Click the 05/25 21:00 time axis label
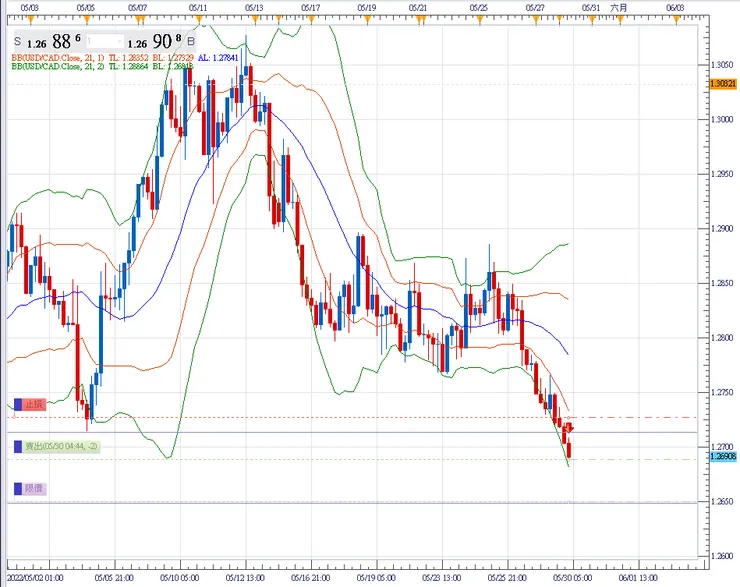This screenshot has height=587, width=740. coord(507,578)
